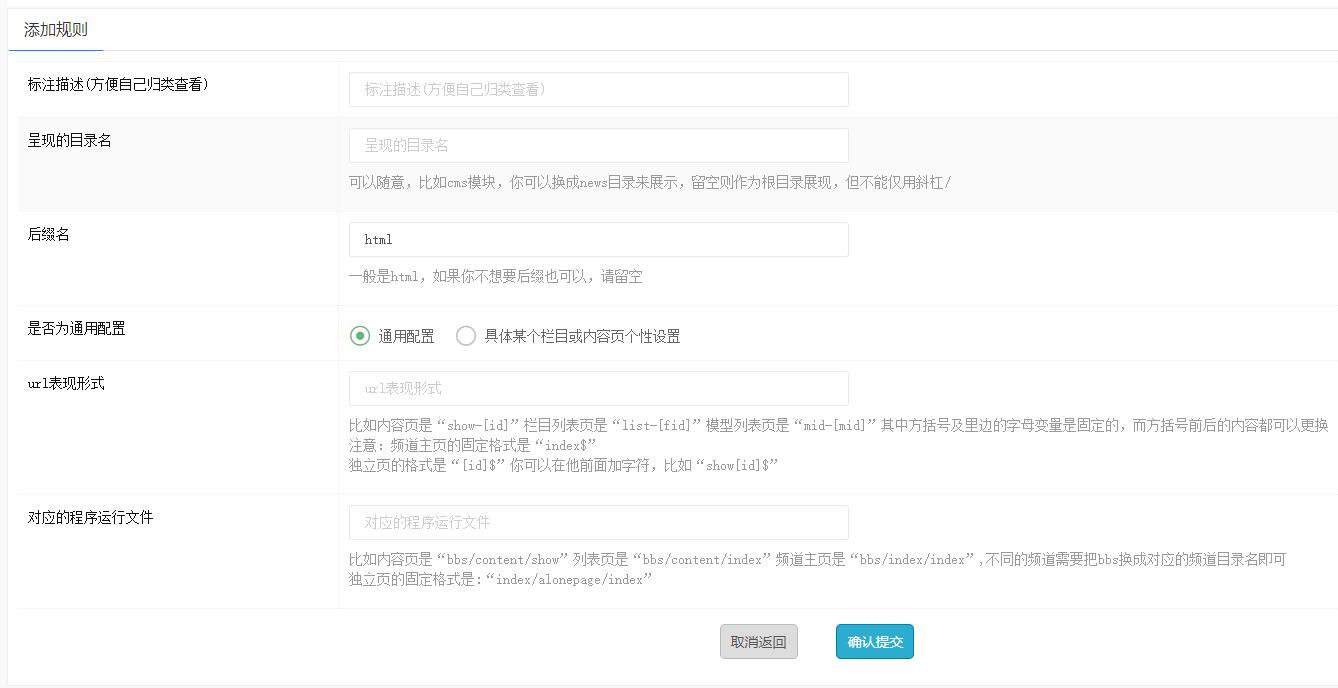Click the 是否为通用配置 row label
Viewport: 1338px width, 688px height.
77,329
